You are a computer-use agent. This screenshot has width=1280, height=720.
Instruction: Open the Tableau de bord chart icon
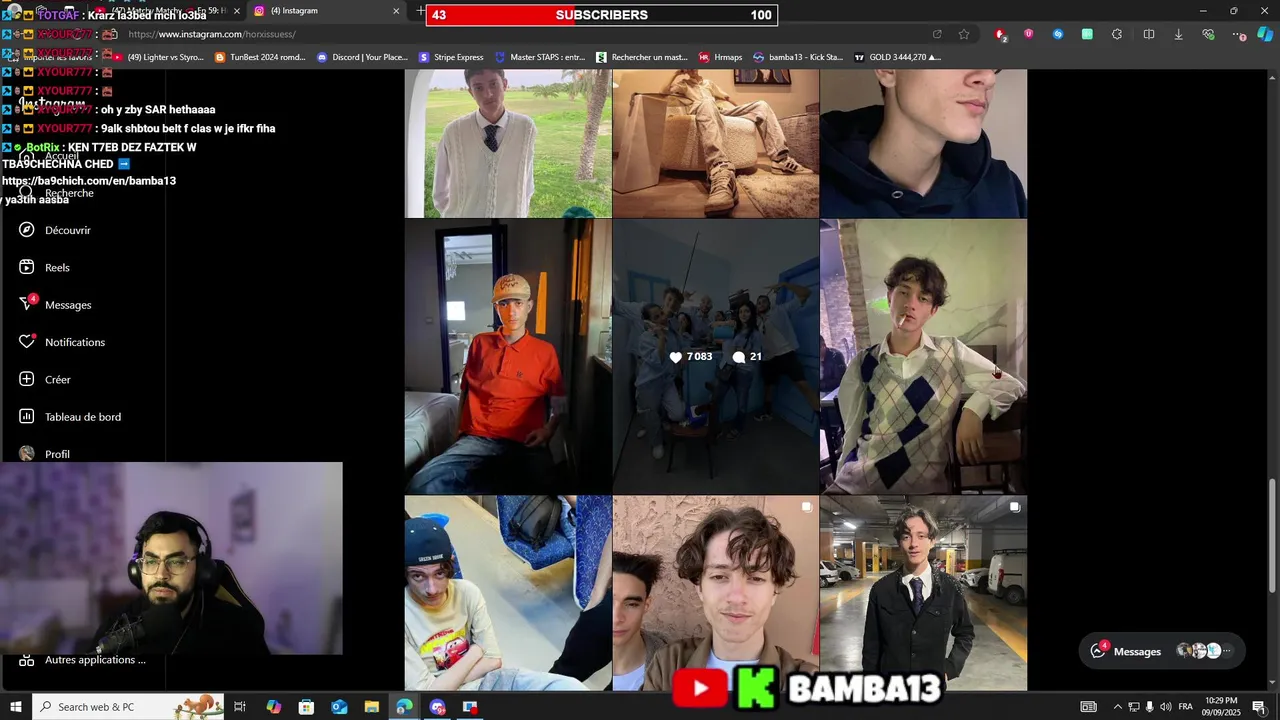pos(27,416)
